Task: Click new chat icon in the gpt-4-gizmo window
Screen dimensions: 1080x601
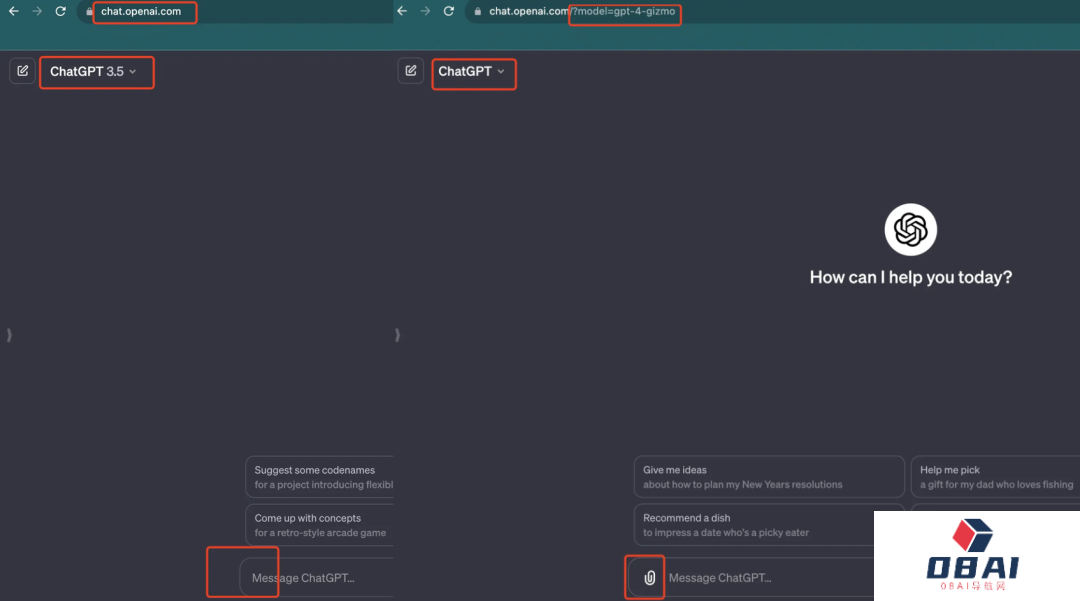Action: point(410,72)
